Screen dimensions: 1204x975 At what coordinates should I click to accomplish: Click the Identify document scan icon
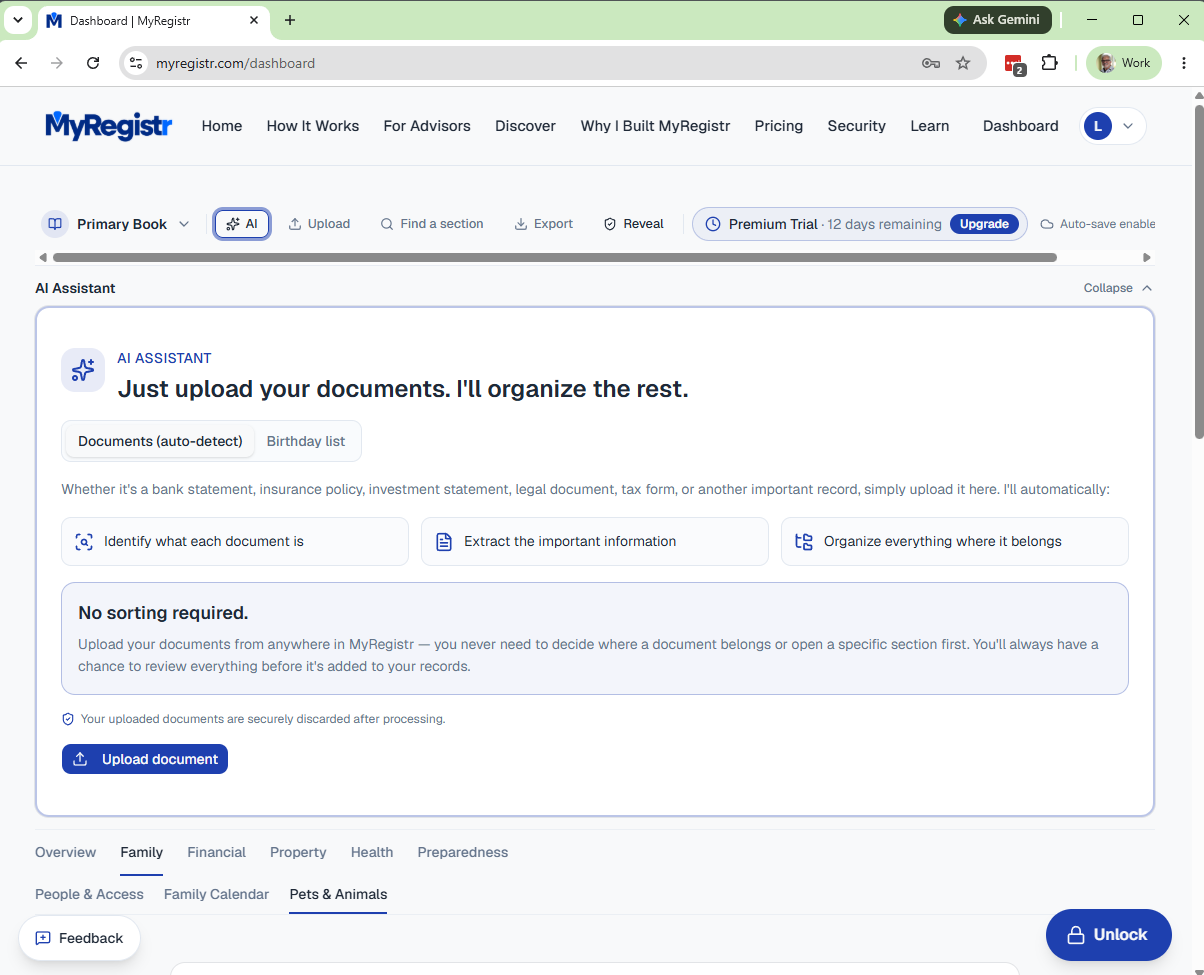84,542
